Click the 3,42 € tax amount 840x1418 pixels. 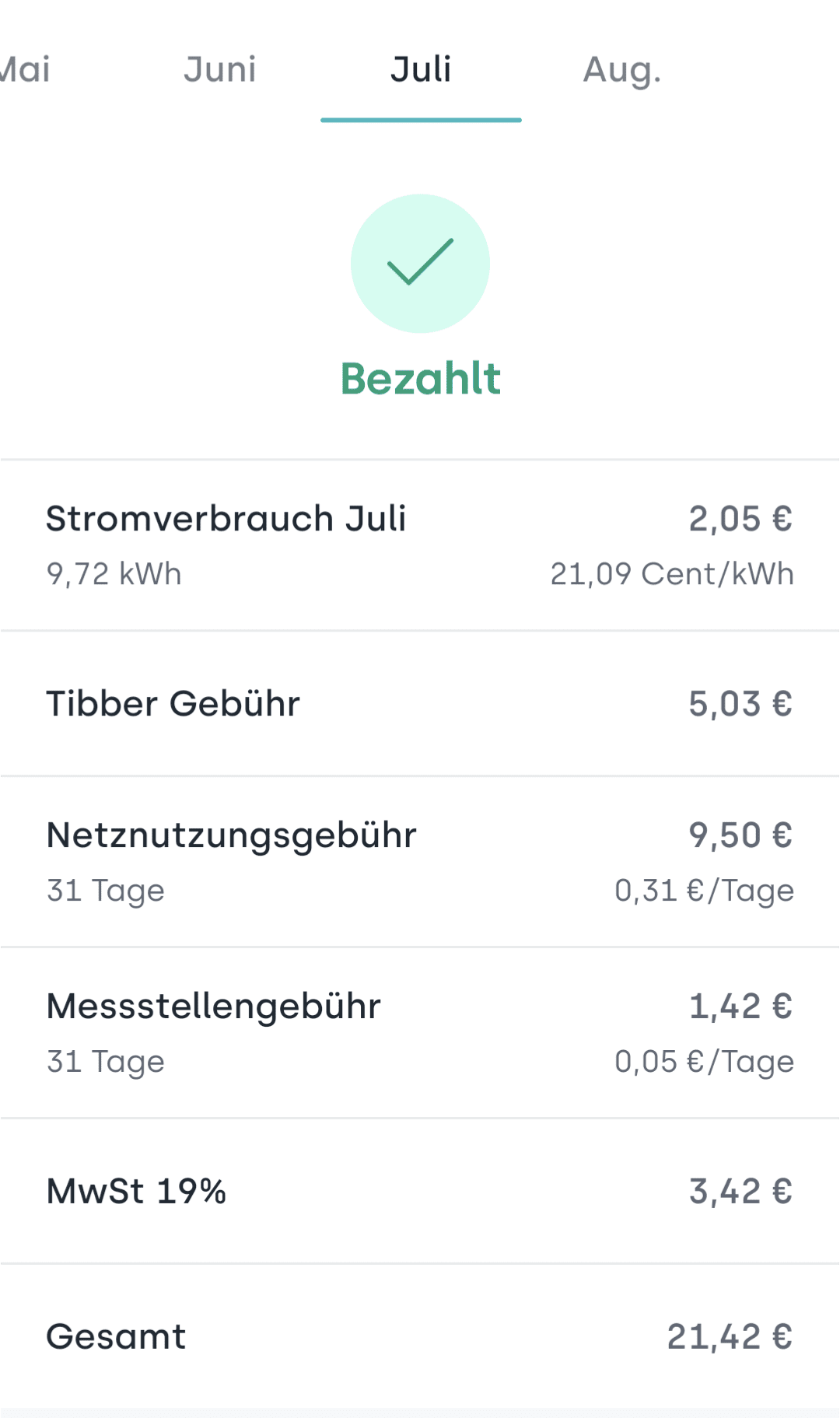coord(740,1192)
